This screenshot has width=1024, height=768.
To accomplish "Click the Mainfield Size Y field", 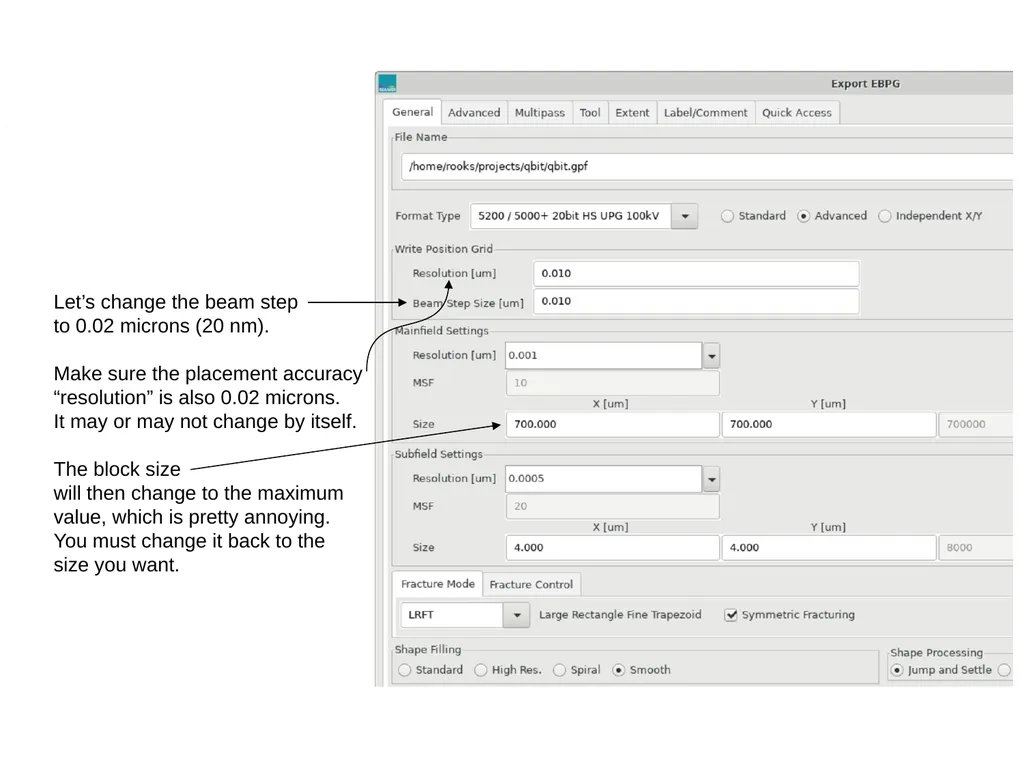I will (828, 424).
